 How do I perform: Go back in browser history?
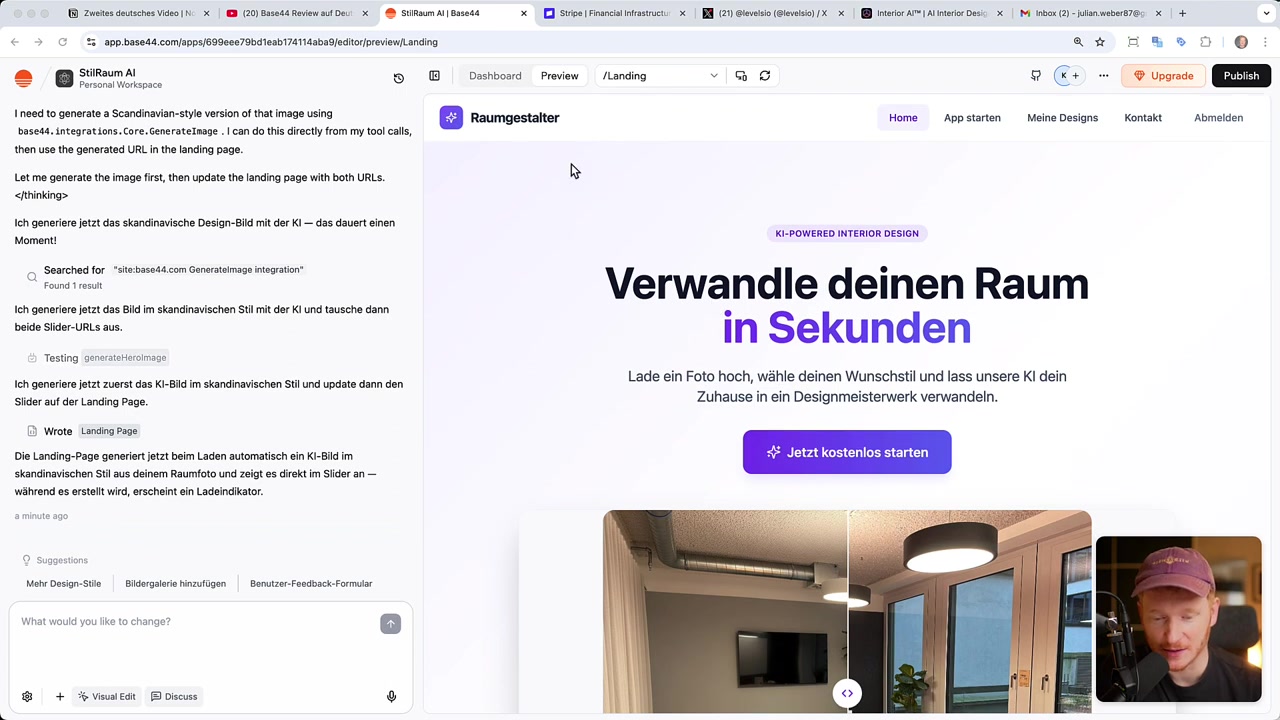(x=15, y=42)
